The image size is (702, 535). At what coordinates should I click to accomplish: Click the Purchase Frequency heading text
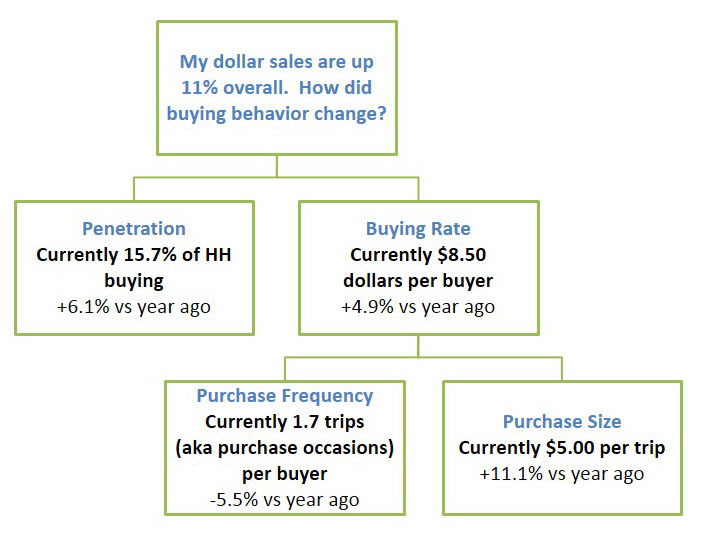(285, 396)
